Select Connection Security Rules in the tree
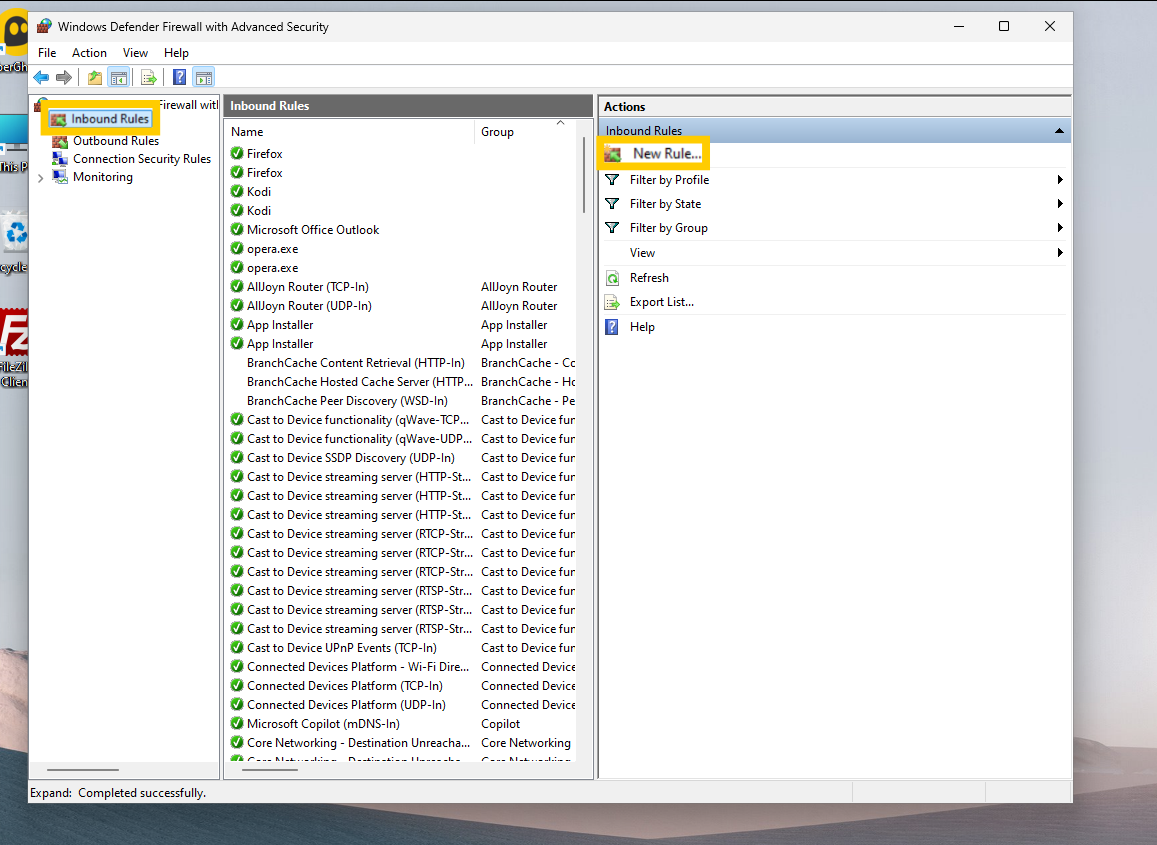The height and width of the screenshot is (845, 1157). pos(142,159)
